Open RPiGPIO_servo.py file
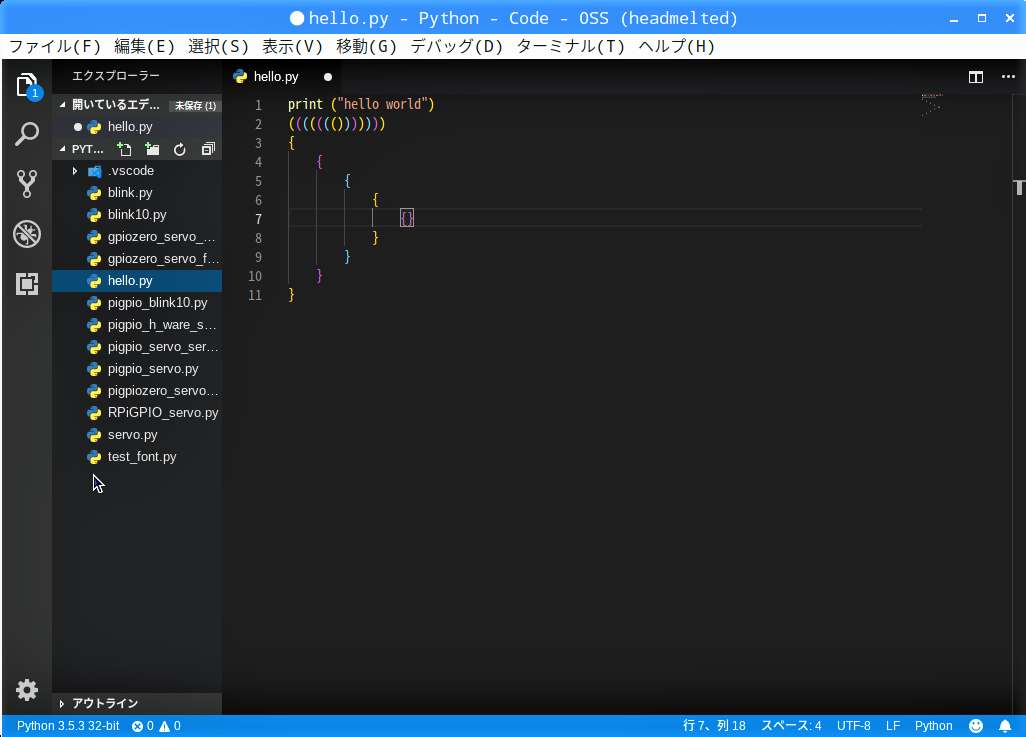The image size is (1026, 737). tap(137, 413)
